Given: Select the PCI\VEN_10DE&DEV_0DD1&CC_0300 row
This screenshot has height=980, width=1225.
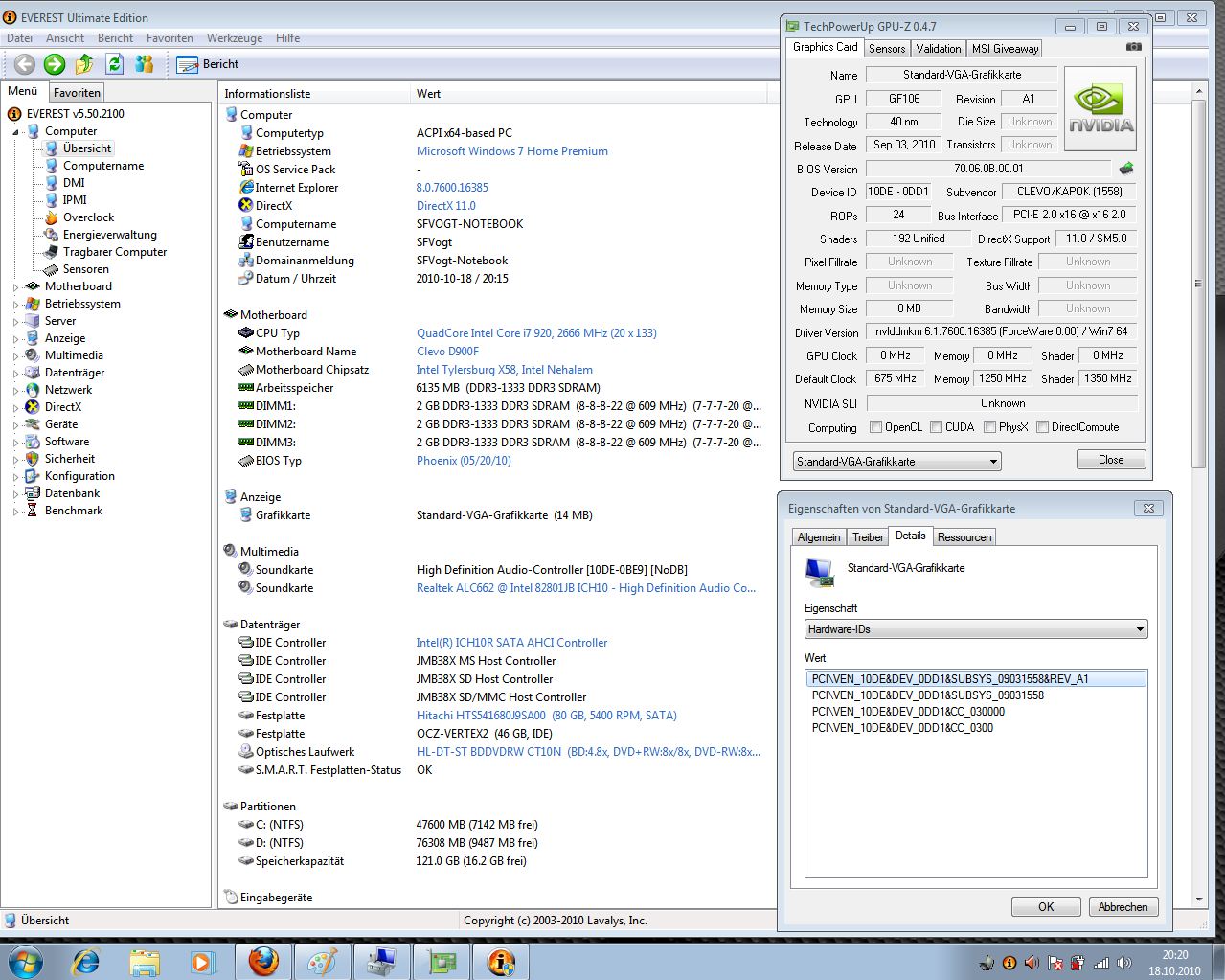Looking at the screenshot, I should pyautogui.click(x=902, y=728).
